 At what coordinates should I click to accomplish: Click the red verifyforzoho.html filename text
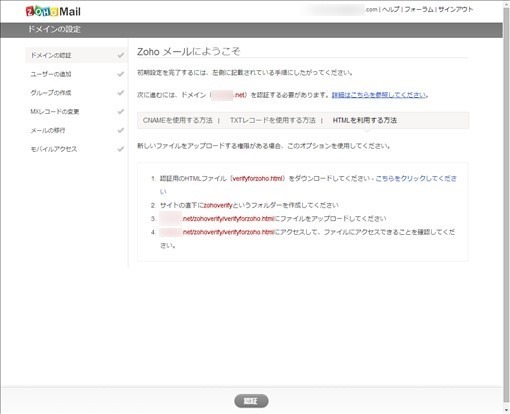257,179
